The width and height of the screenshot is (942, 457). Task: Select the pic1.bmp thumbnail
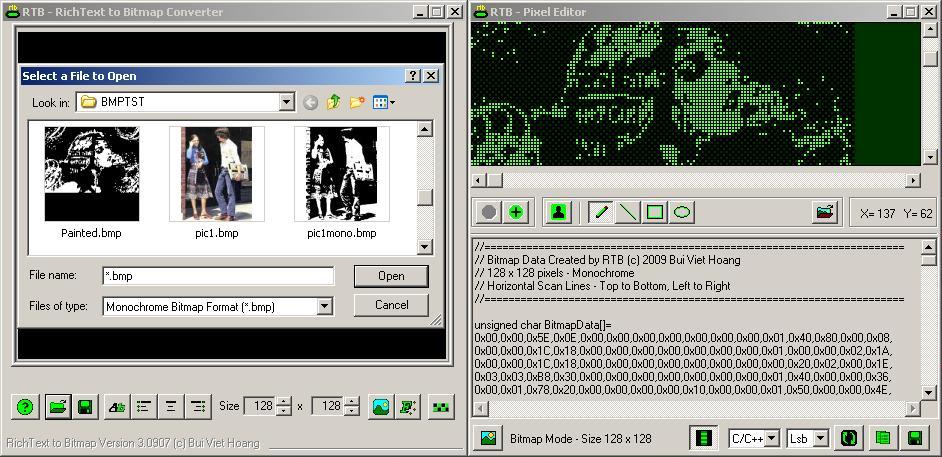pyautogui.click(x=217, y=174)
